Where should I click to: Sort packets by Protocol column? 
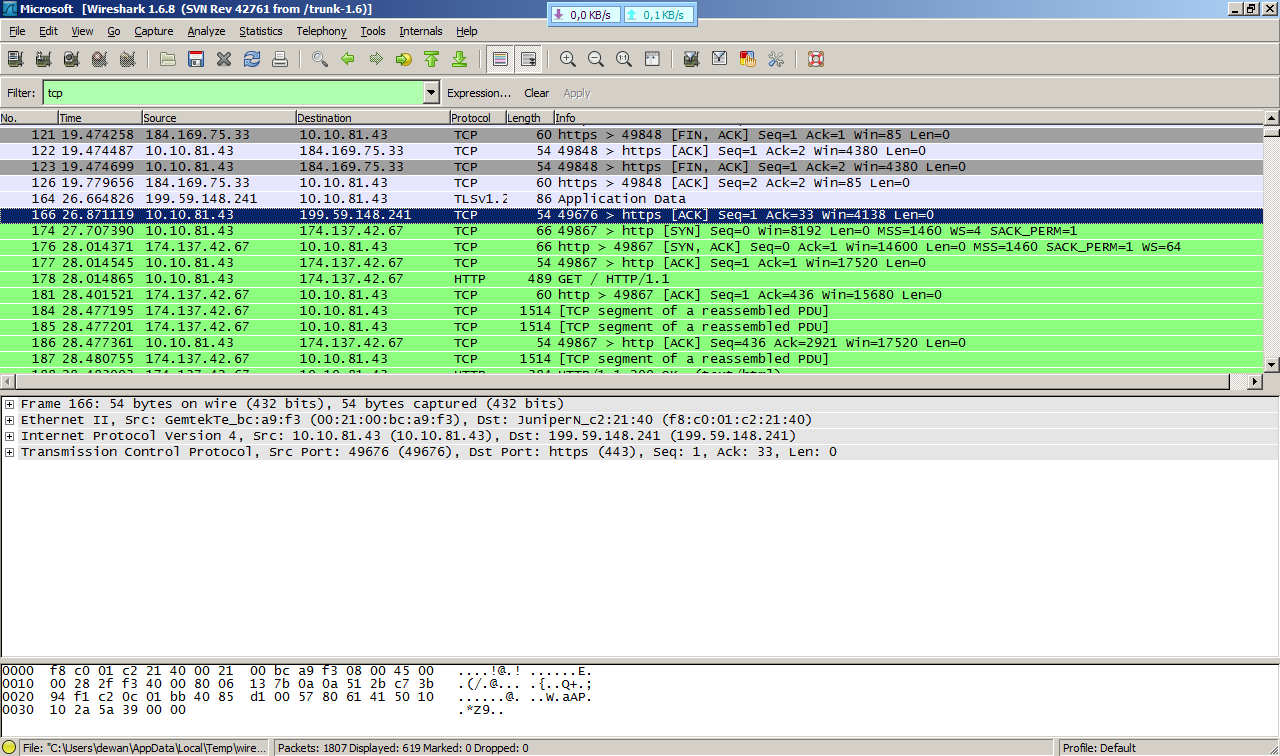(x=476, y=118)
